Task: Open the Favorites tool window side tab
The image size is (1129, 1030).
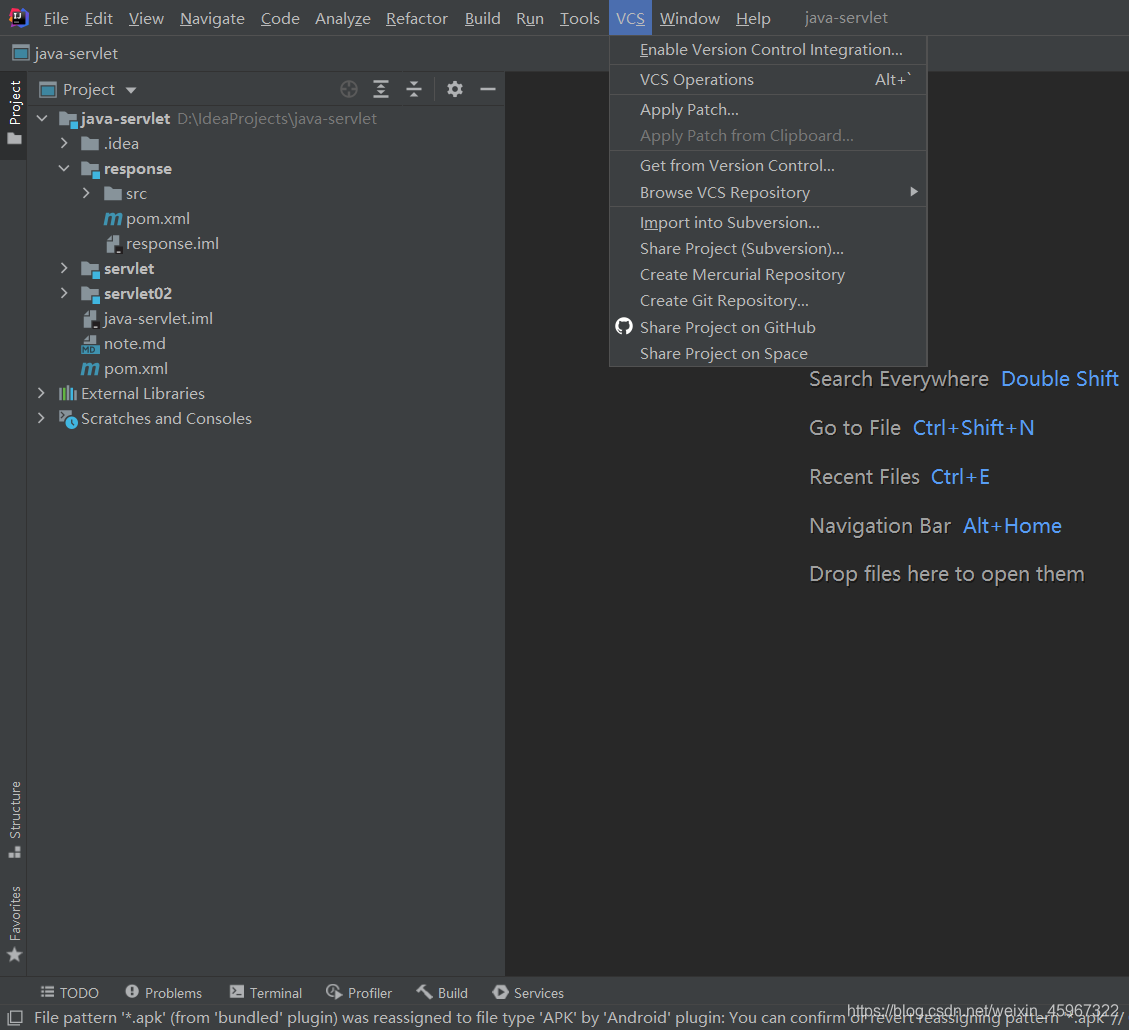Action: [14, 924]
